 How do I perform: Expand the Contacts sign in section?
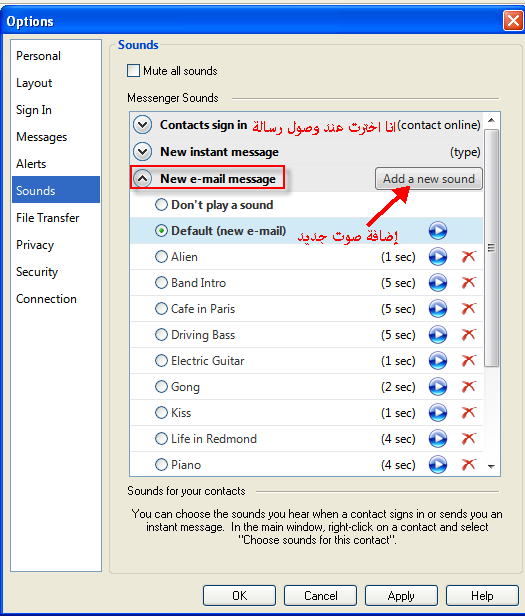pos(142,125)
